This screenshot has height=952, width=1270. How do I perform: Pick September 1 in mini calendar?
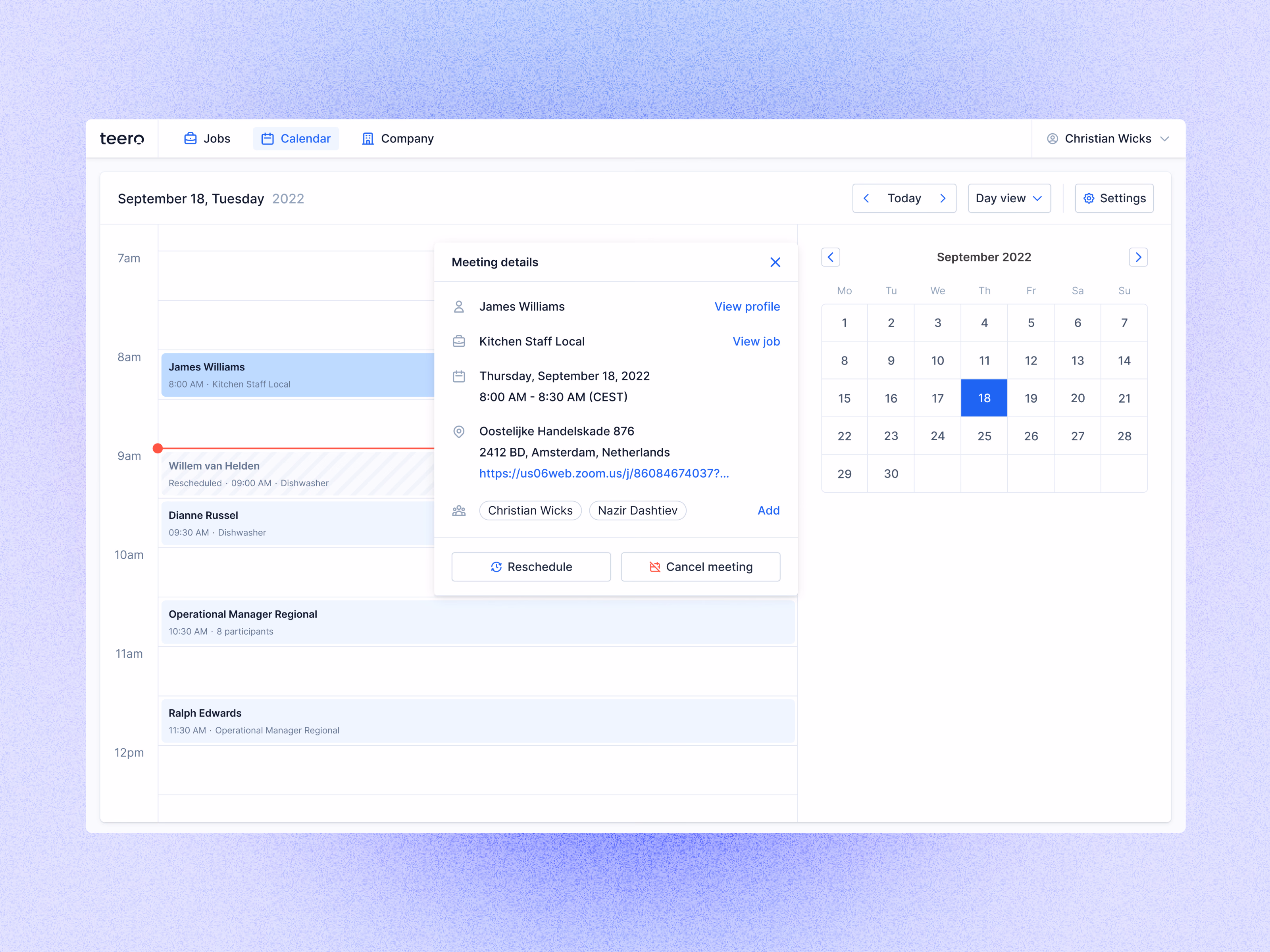coord(844,322)
